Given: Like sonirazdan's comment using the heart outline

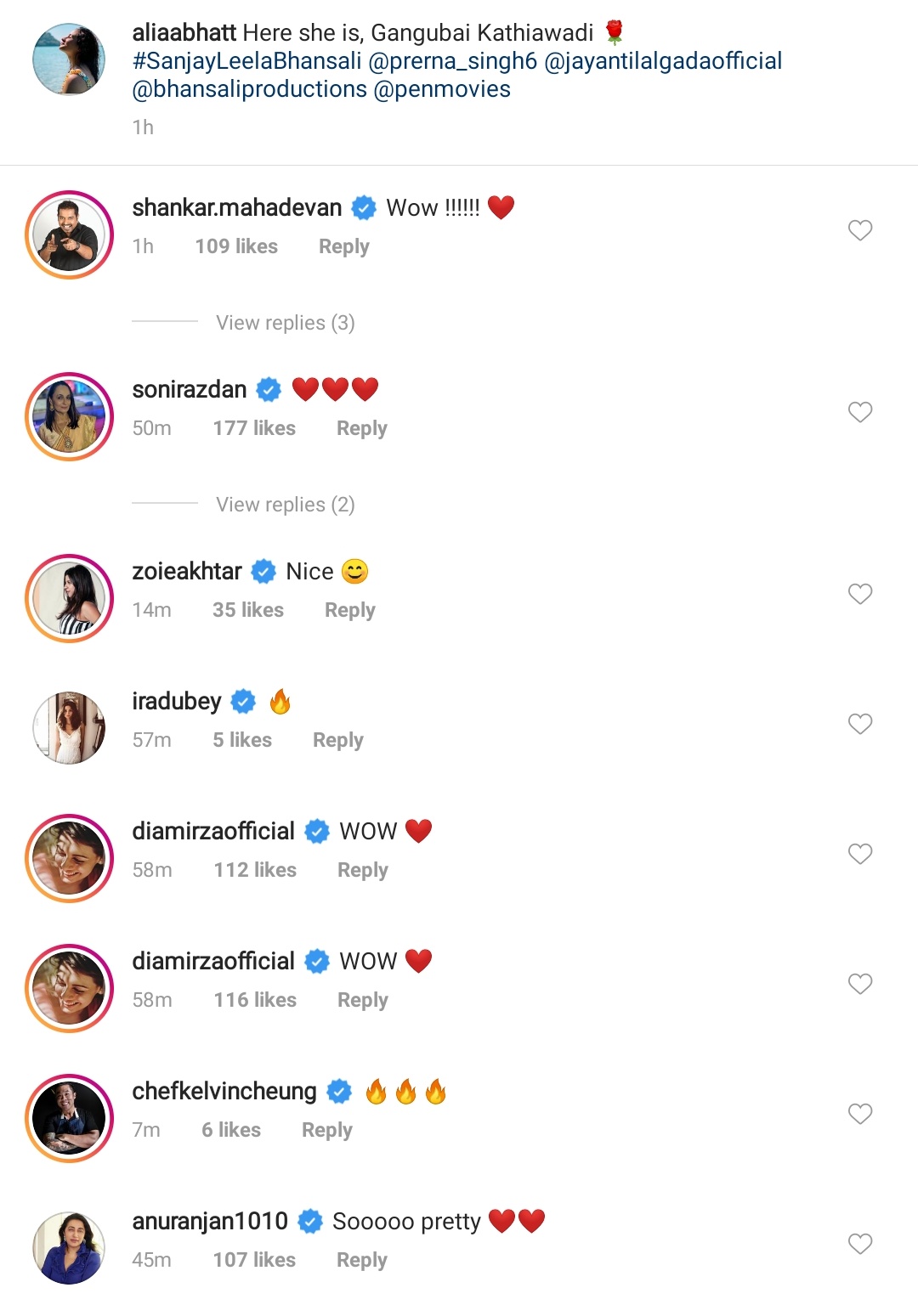Looking at the screenshot, I should pyautogui.click(x=859, y=412).
